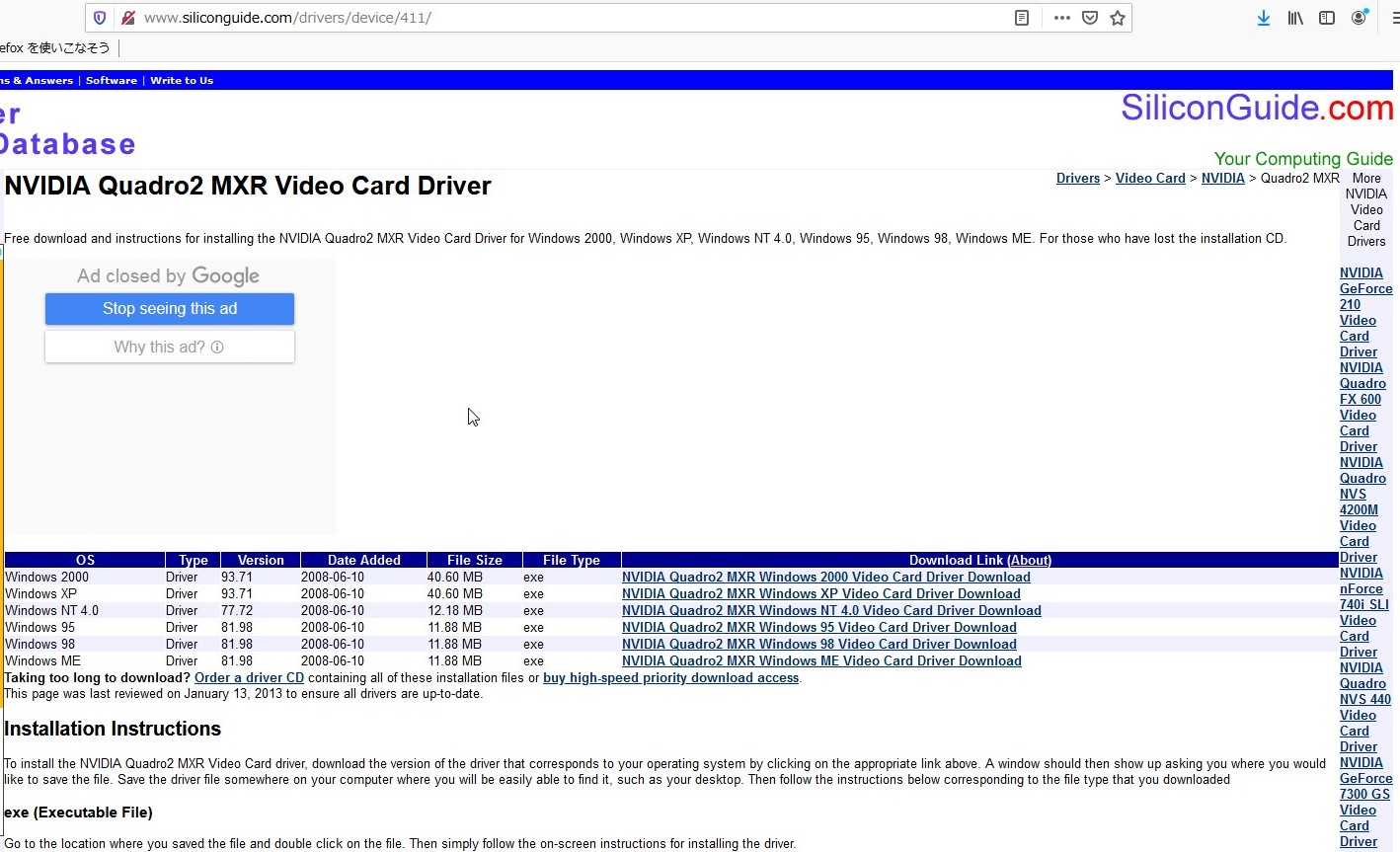The image size is (1400, 852).
Task: Click the Stop seeing this ad button
Action: pyautogui.click(x=170, y=309)
